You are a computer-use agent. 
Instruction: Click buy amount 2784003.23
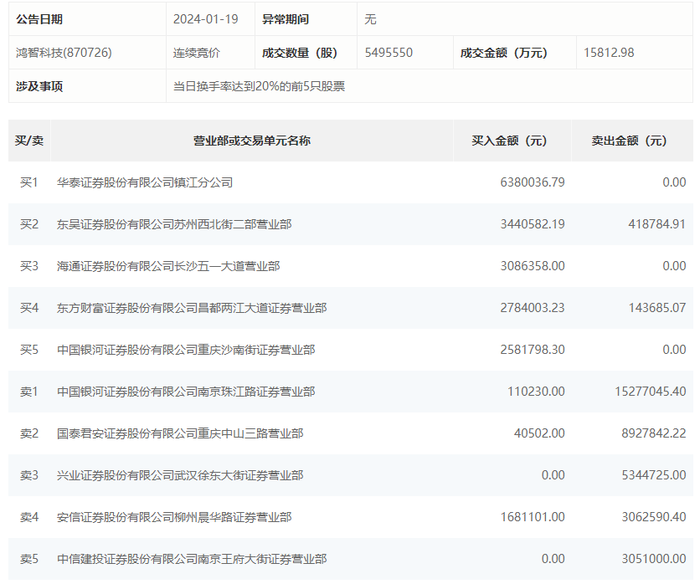[532, 308]
